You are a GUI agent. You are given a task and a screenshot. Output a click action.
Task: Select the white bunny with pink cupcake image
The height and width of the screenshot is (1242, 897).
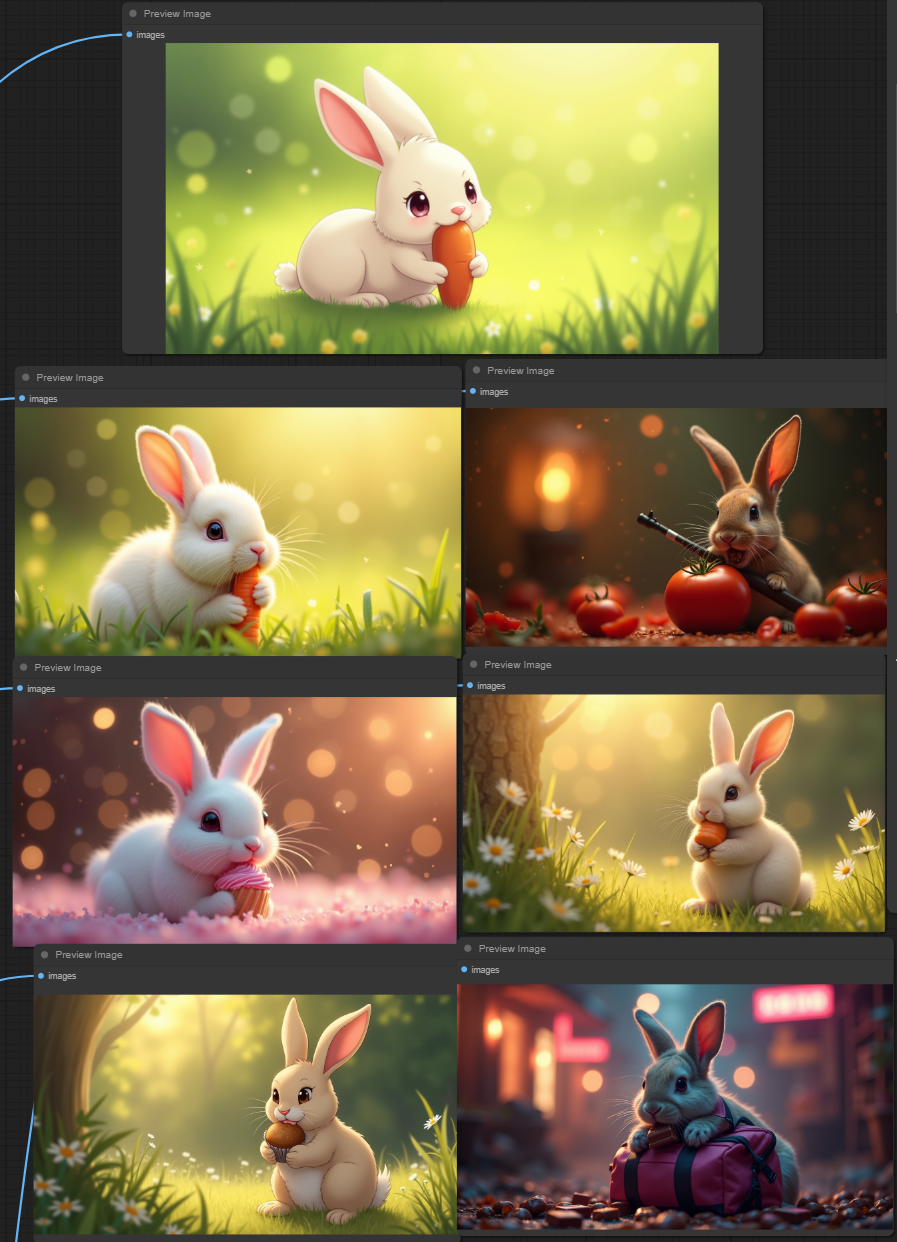[x=234, y=821]
